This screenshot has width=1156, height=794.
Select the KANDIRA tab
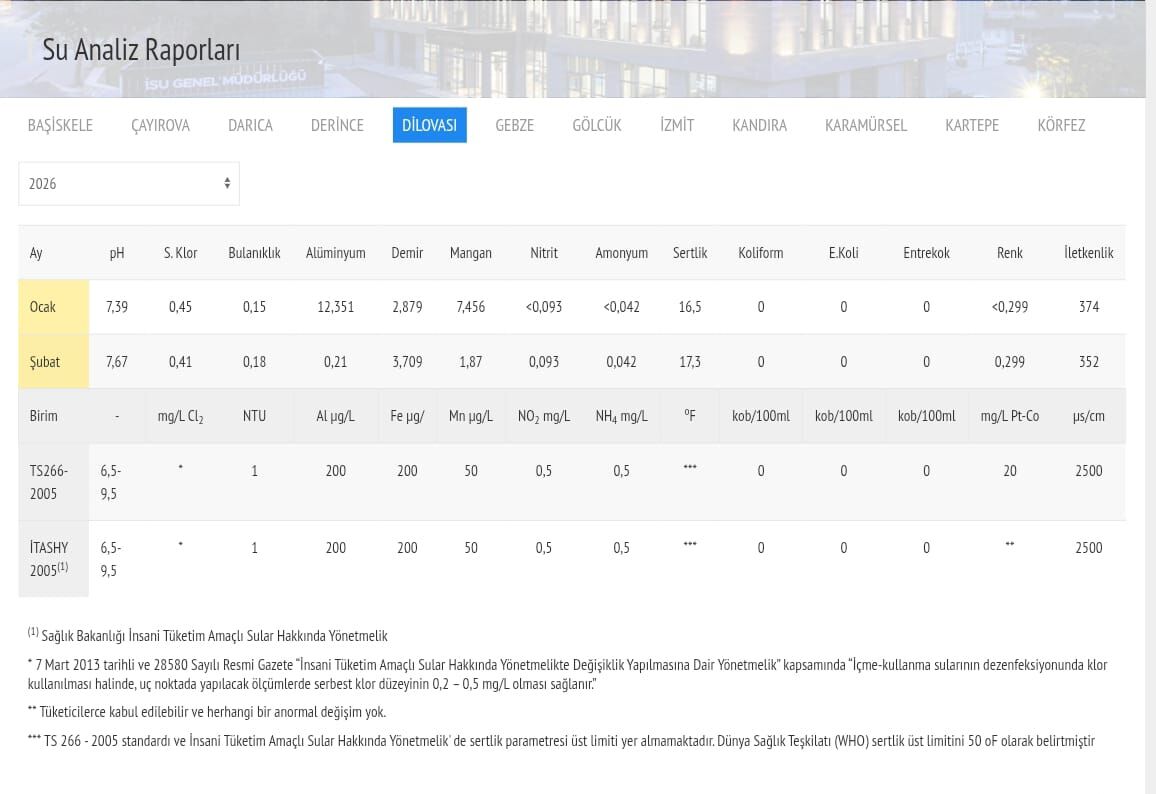[x=759, y=125]
